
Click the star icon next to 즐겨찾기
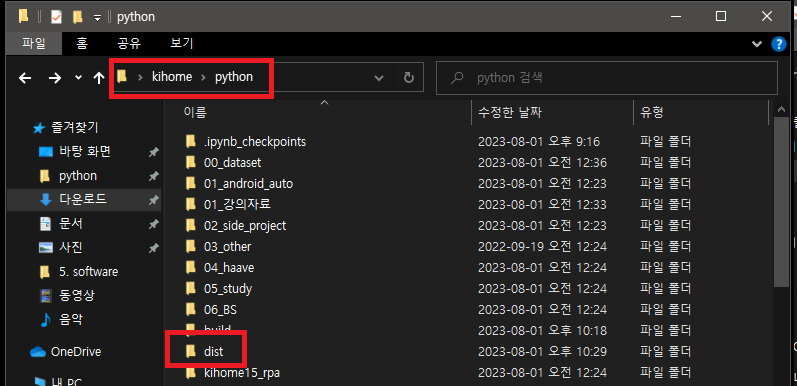tap(39, 128)
